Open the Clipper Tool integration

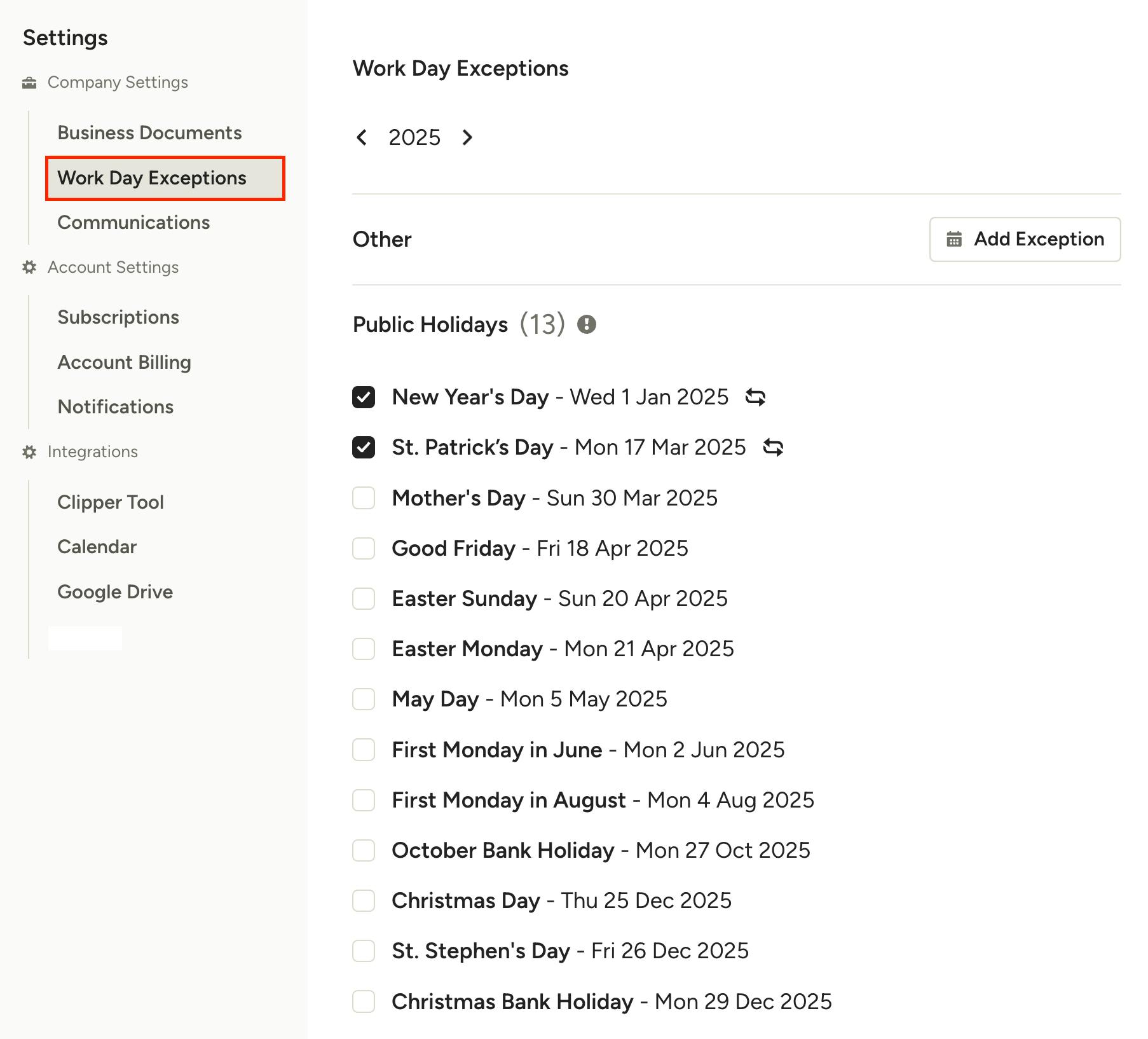(x=111, y=502)
